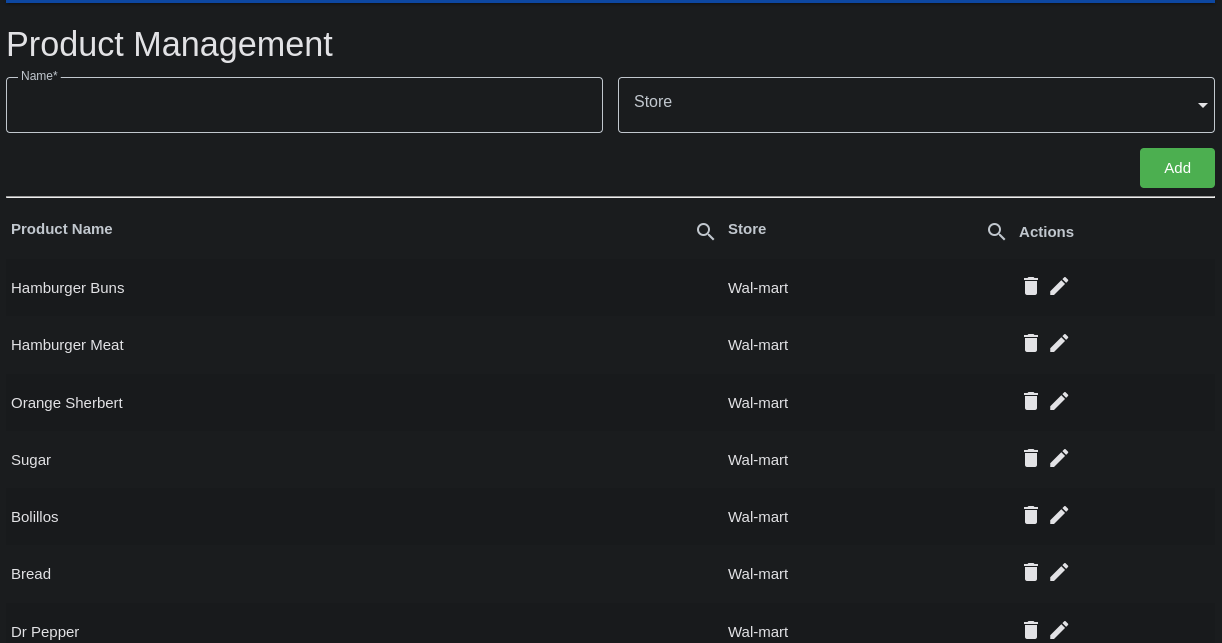Click the green Add button
The image size is (1222, 643).
[1177, 168]
